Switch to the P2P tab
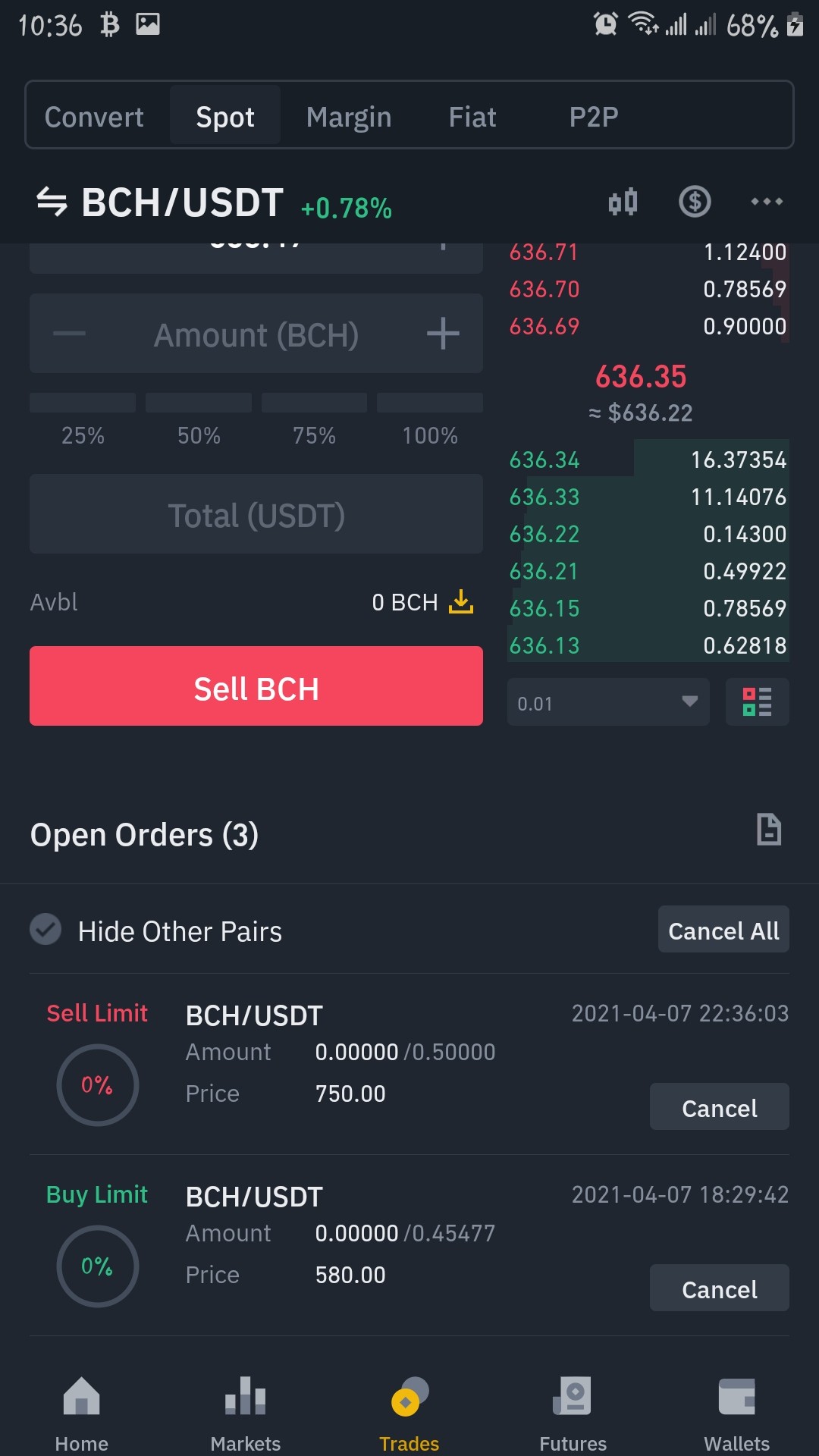 point(594,117)
